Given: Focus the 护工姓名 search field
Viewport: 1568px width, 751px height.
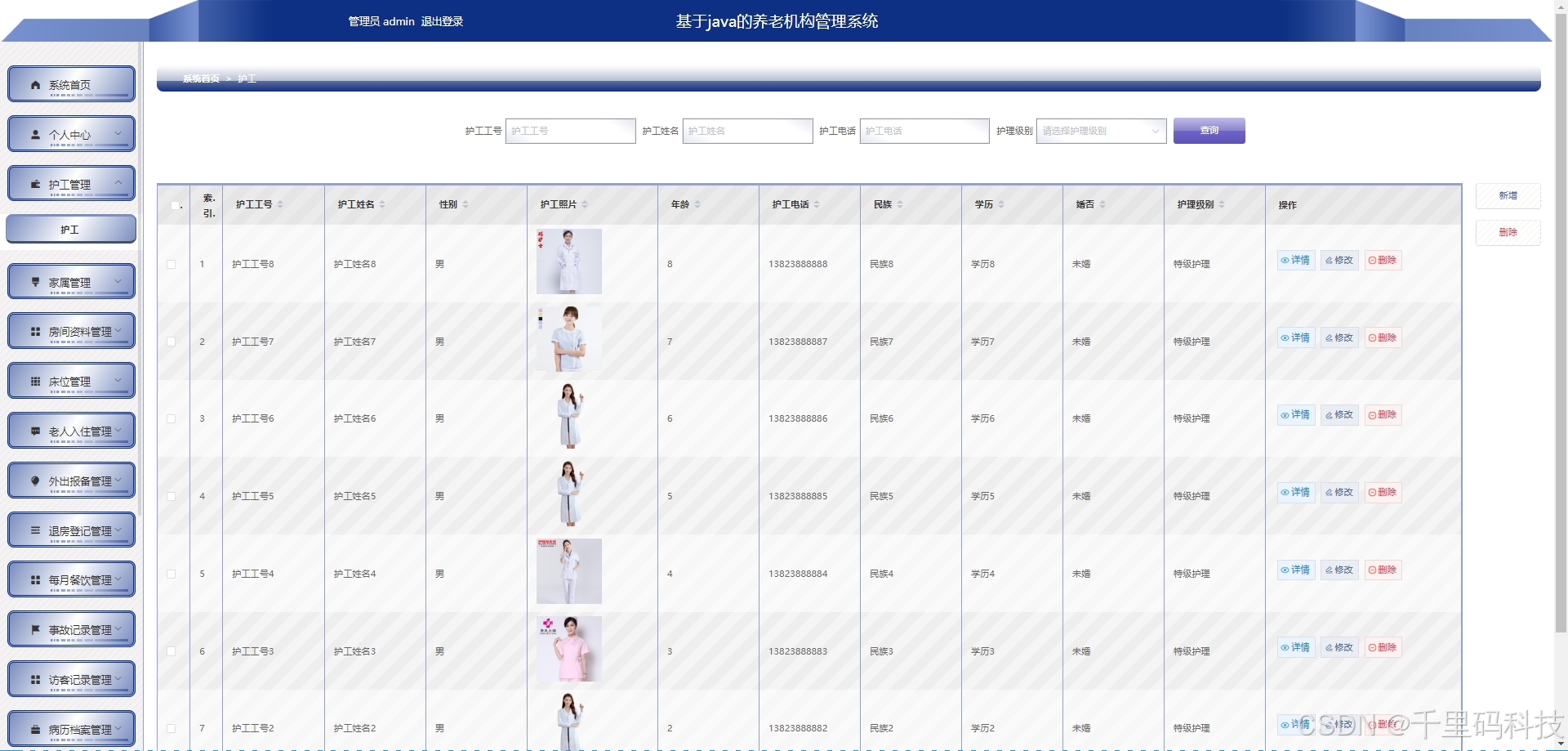Looking at the screenshot, I should pyautogui.click(x=747, y=131).
